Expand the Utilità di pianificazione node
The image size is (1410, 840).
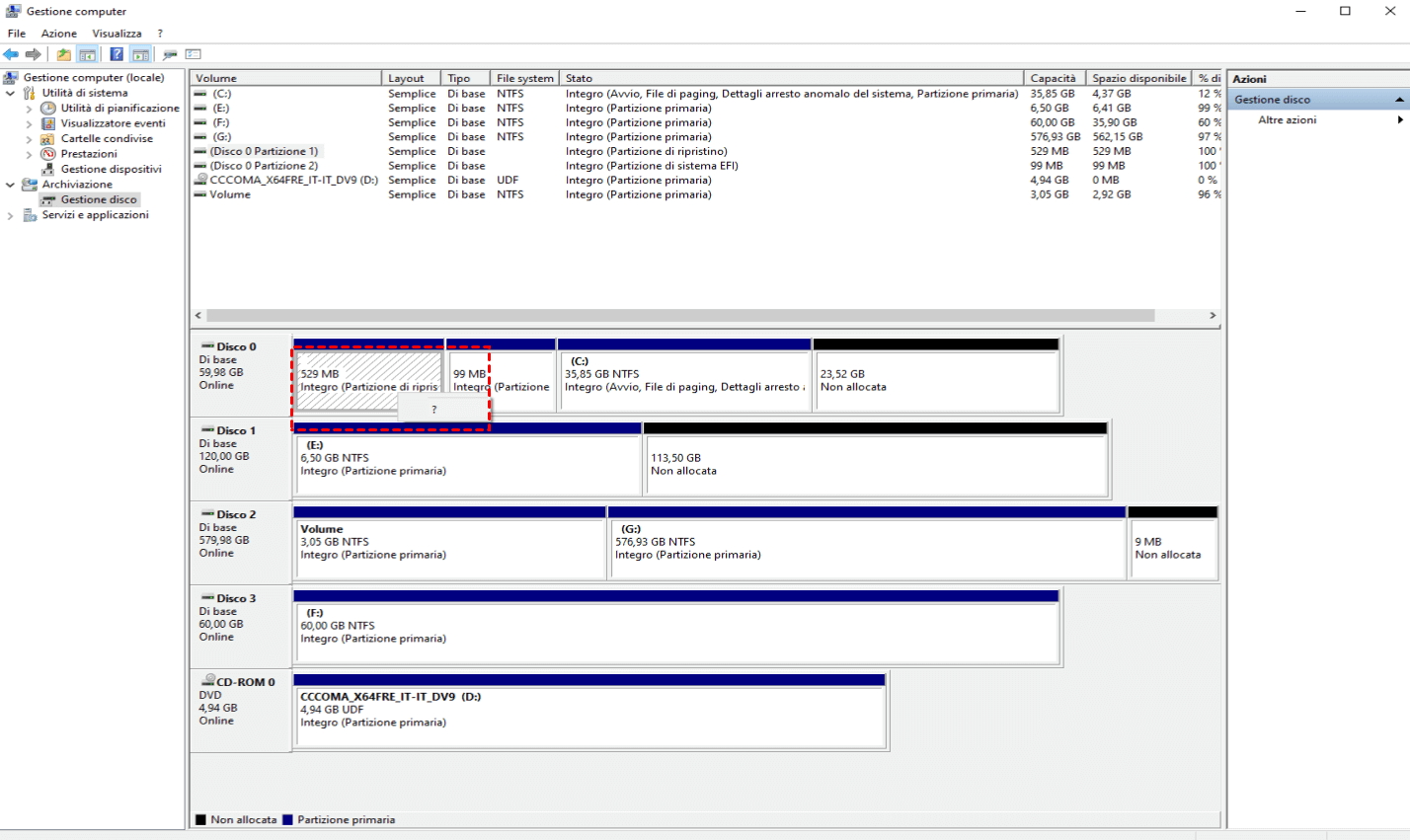tap(29, 109)
